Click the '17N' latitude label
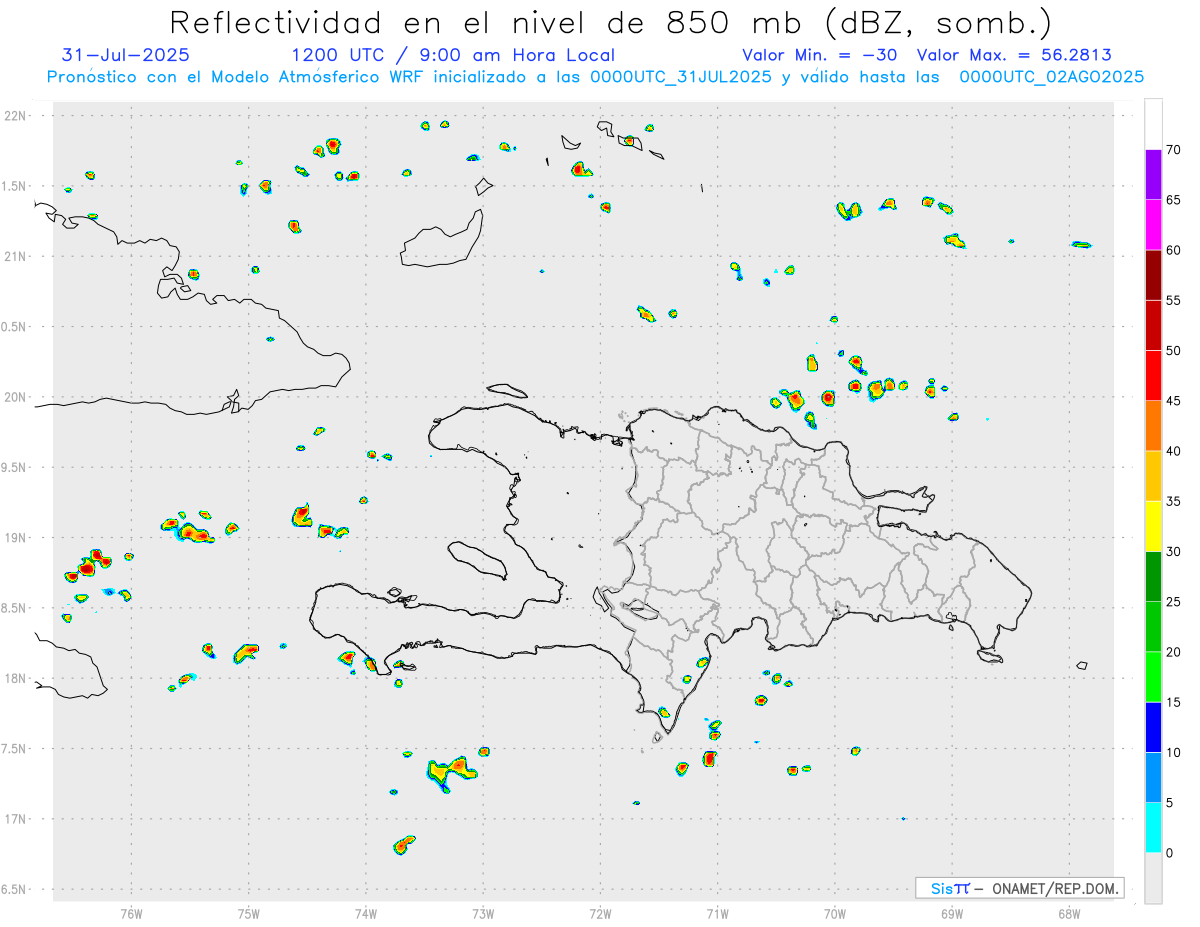This screenshot has width=1200, height=927. point(16,819)
